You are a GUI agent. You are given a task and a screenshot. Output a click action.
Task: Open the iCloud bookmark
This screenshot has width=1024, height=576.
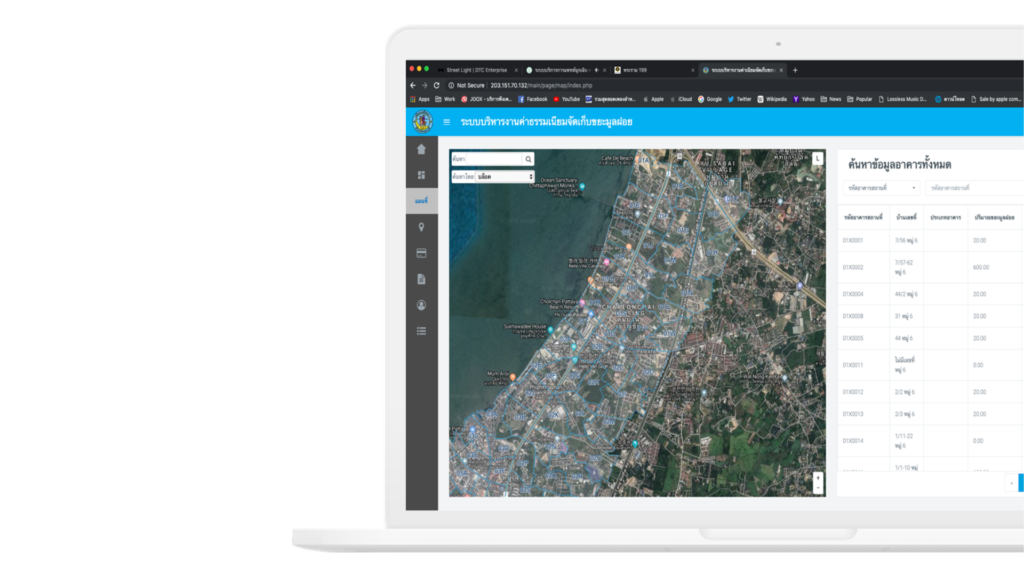click(x=680, y=99)
